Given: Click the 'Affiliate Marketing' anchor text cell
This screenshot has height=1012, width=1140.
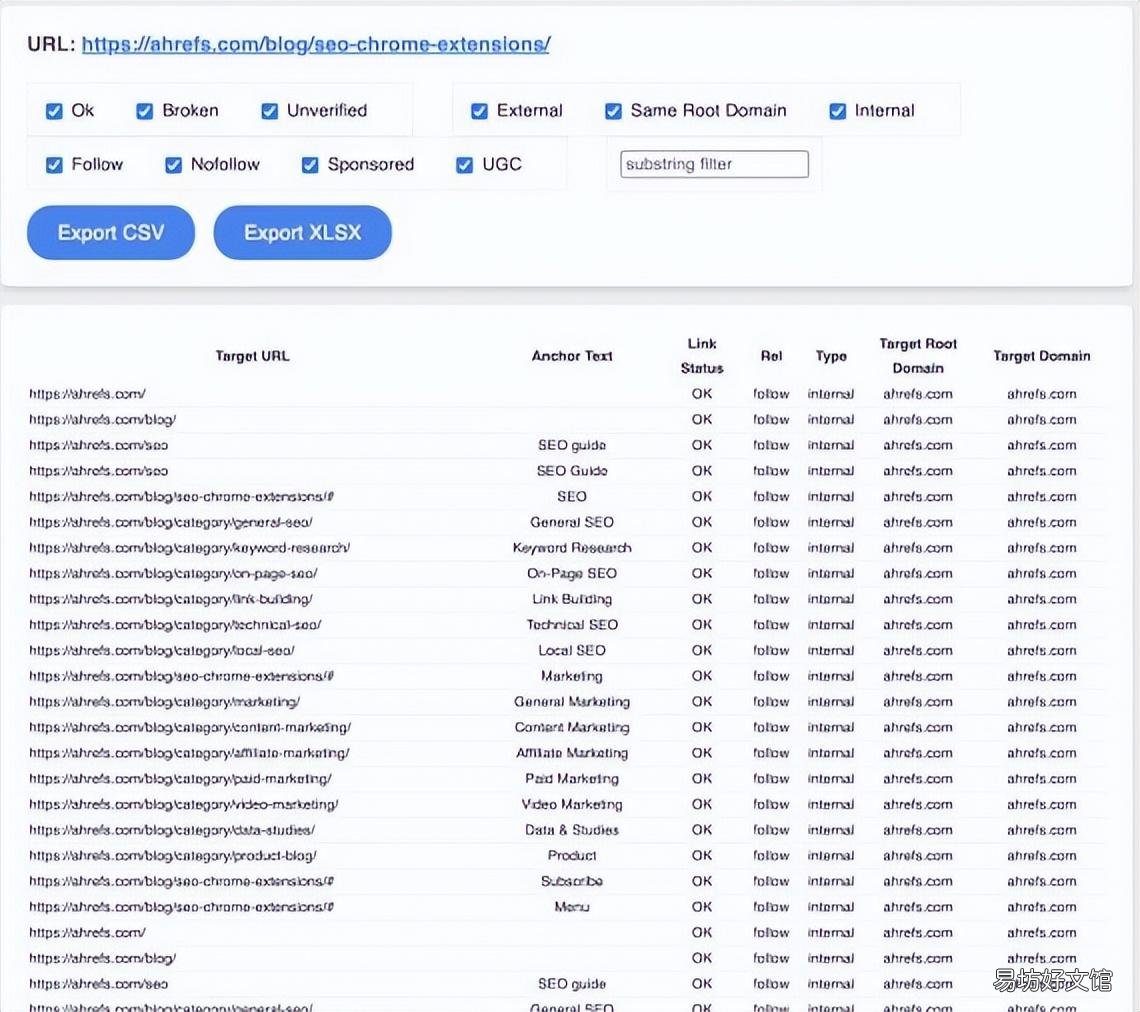Looking at the screenshot, I should [x=571, y=753].
